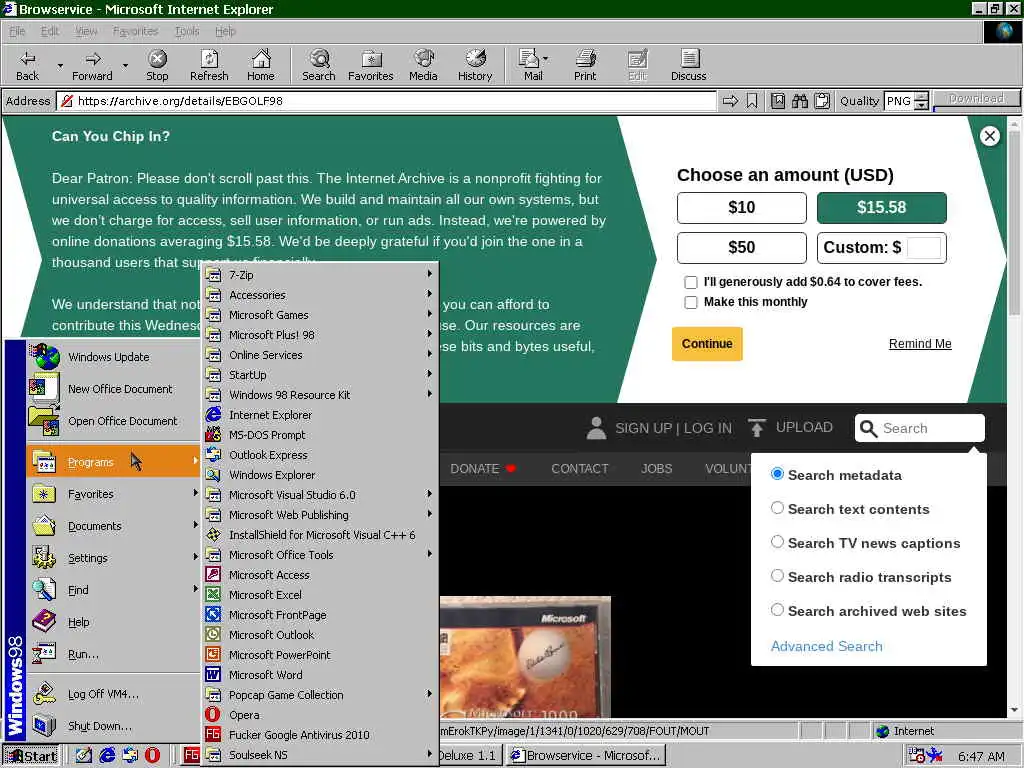The image size is (1024, 768).
Task: Refresh the current page
Action: (x=209, y=65)
